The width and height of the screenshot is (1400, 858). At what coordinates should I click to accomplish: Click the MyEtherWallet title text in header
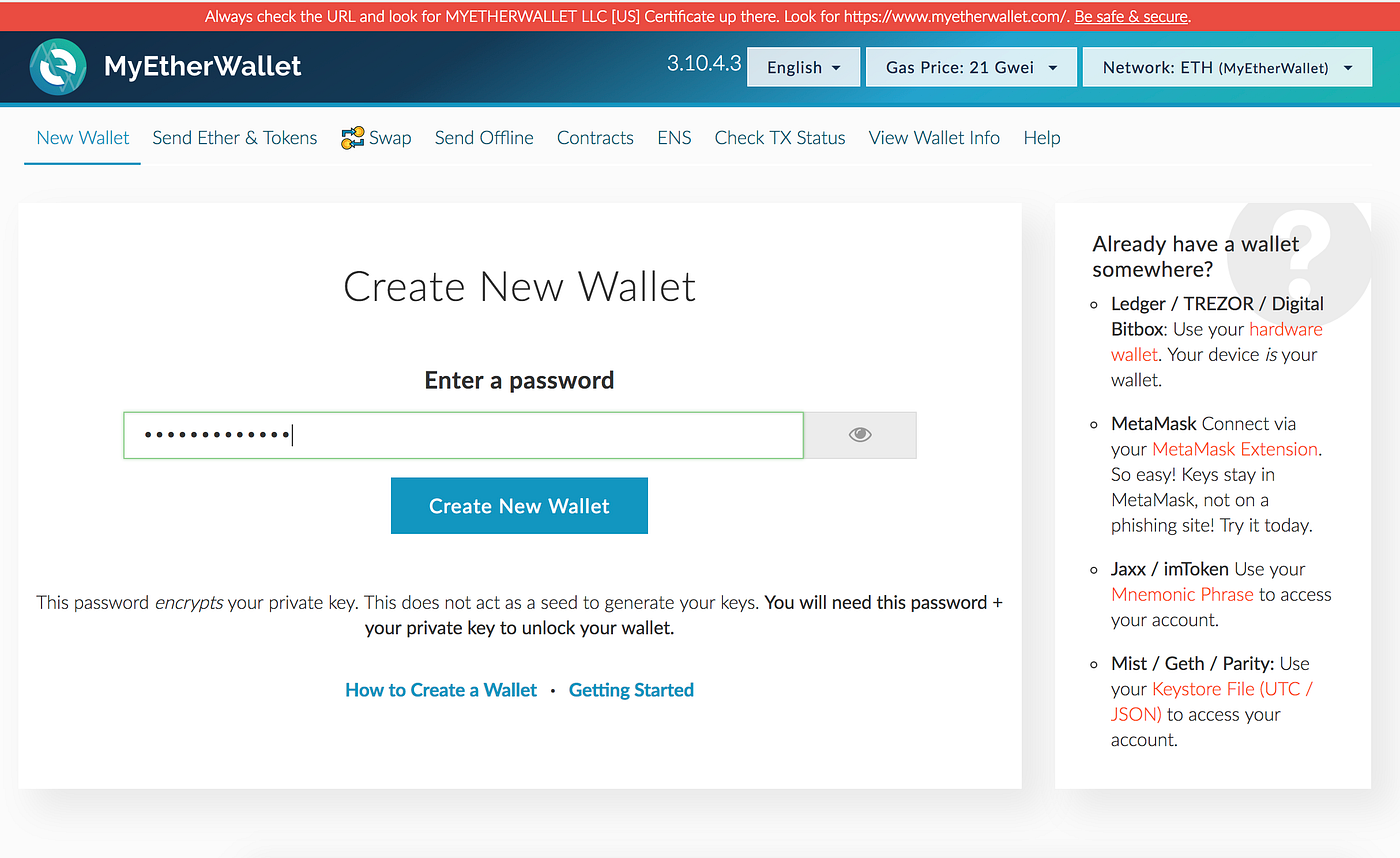click(203, 67)
